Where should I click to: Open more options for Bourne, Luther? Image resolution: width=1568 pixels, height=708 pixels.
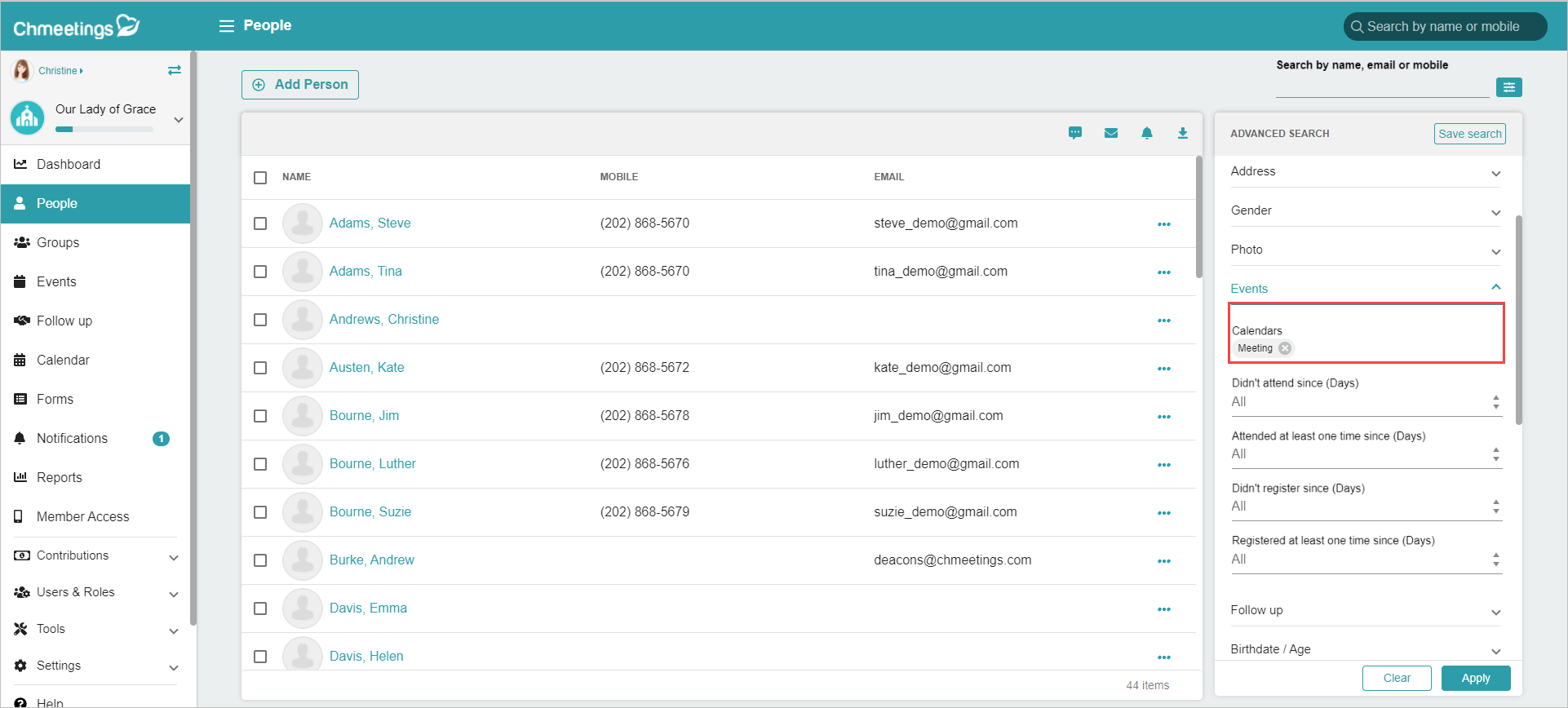[x=1164, y=465]
